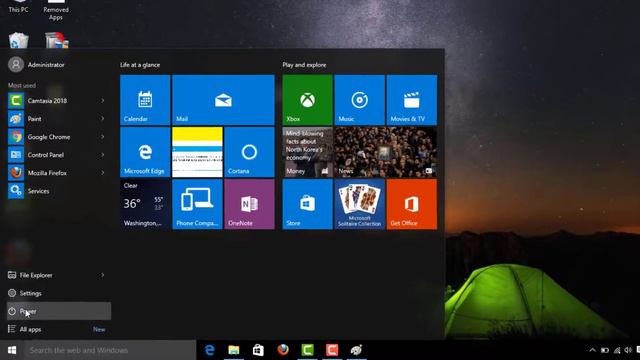Viewport: 640px width, 360px height.
Task: Click the Windows Start button
Action: pyautogui.click(x=12, y=350)
